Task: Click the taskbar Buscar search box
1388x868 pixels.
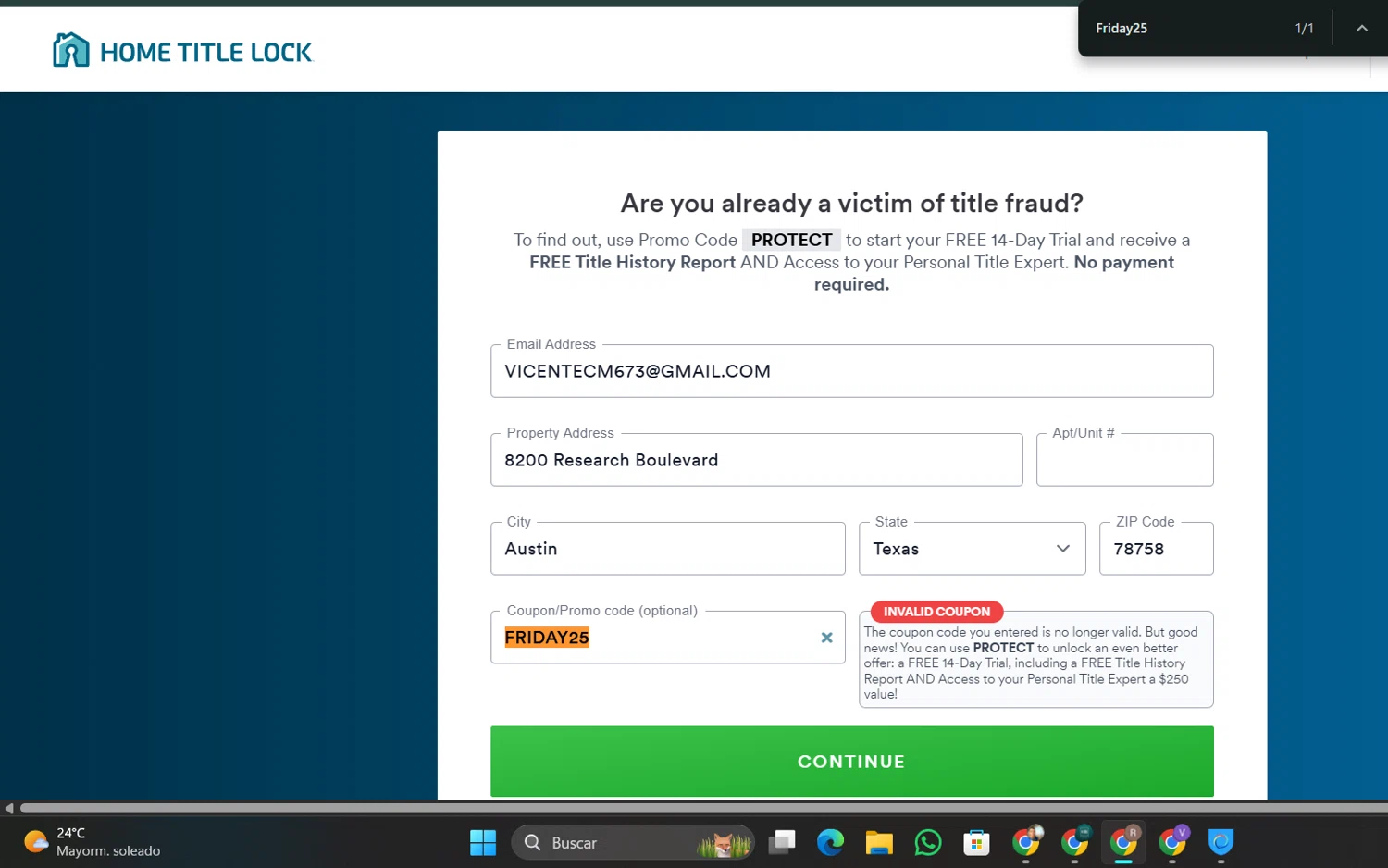Action: coord(633,843)
